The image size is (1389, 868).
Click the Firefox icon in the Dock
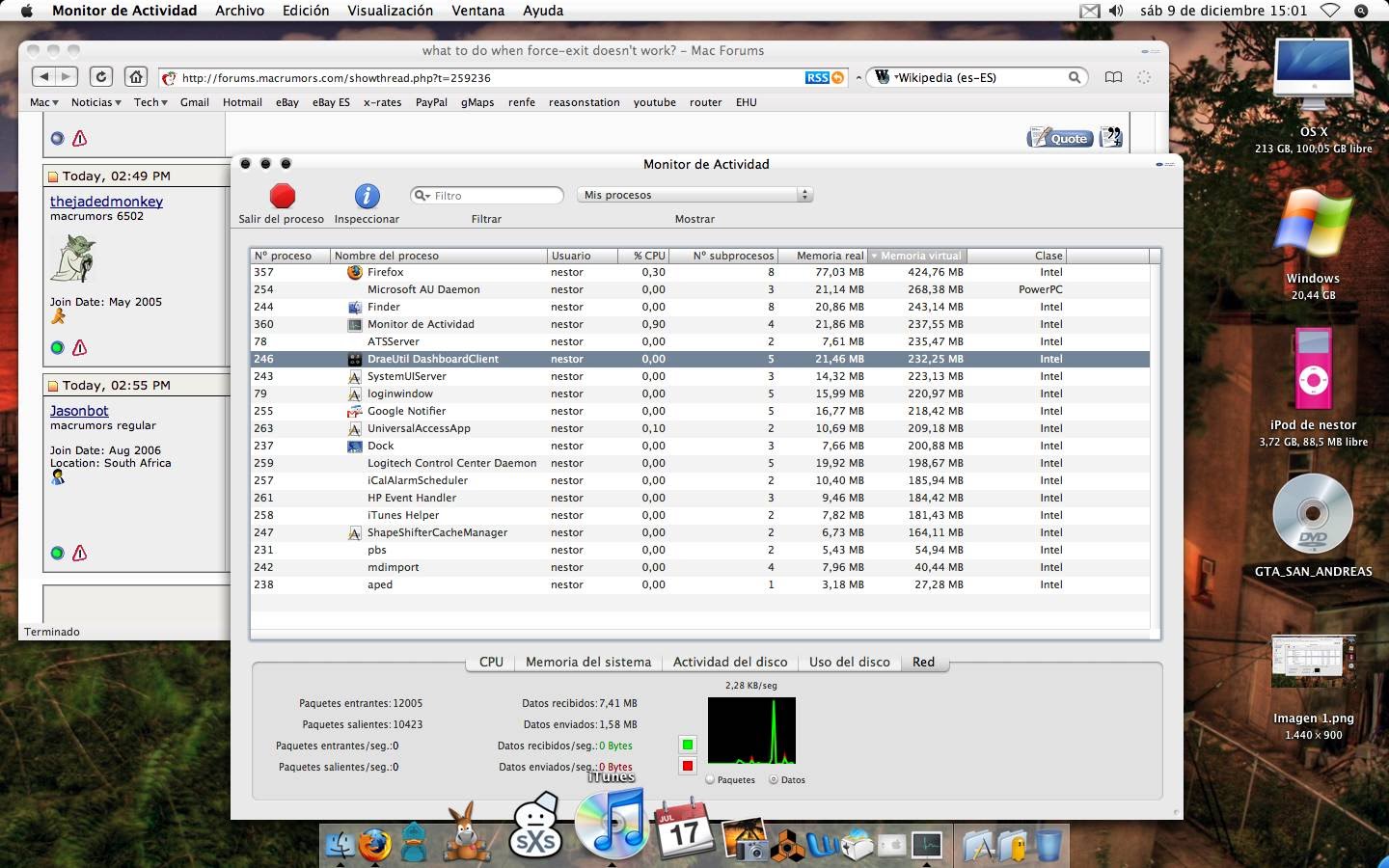click(x=375, y=845)
